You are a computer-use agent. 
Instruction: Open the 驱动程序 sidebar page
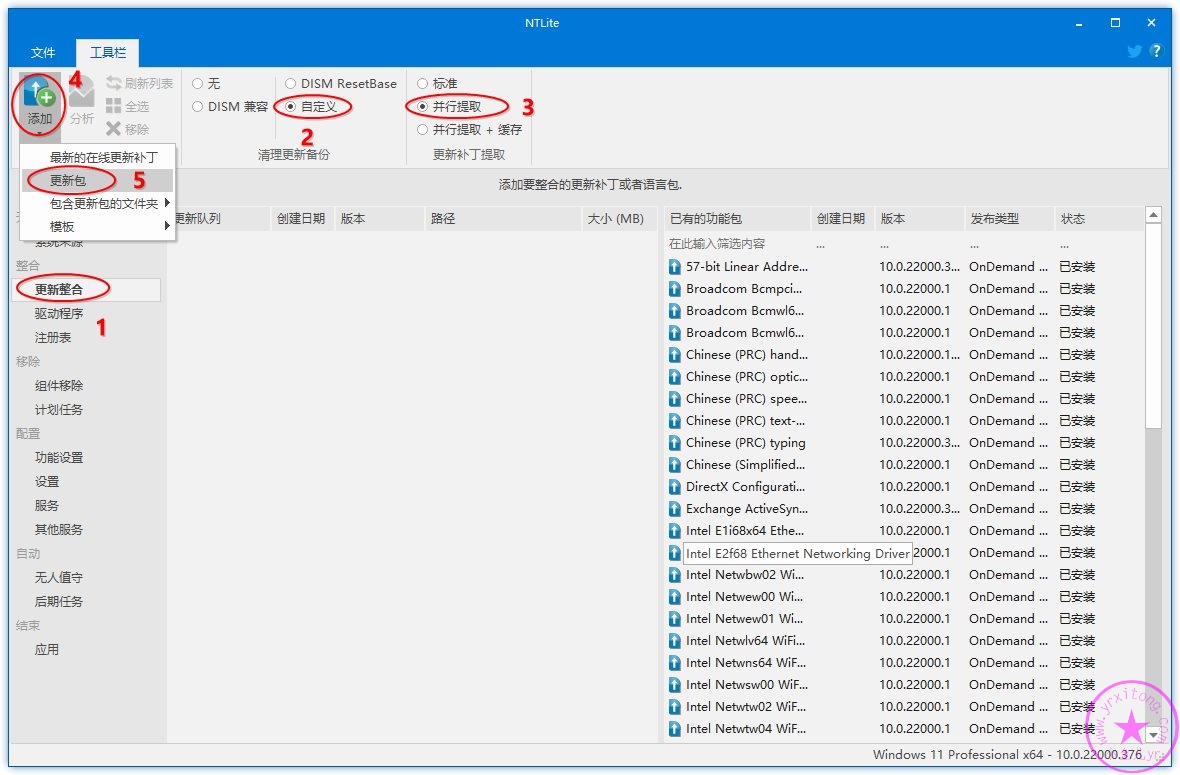(x=59, y=313)
